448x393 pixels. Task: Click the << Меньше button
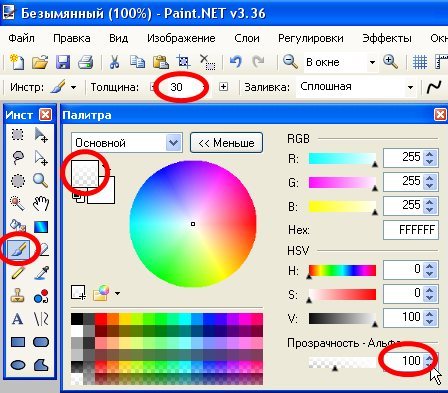coord(226,143)
